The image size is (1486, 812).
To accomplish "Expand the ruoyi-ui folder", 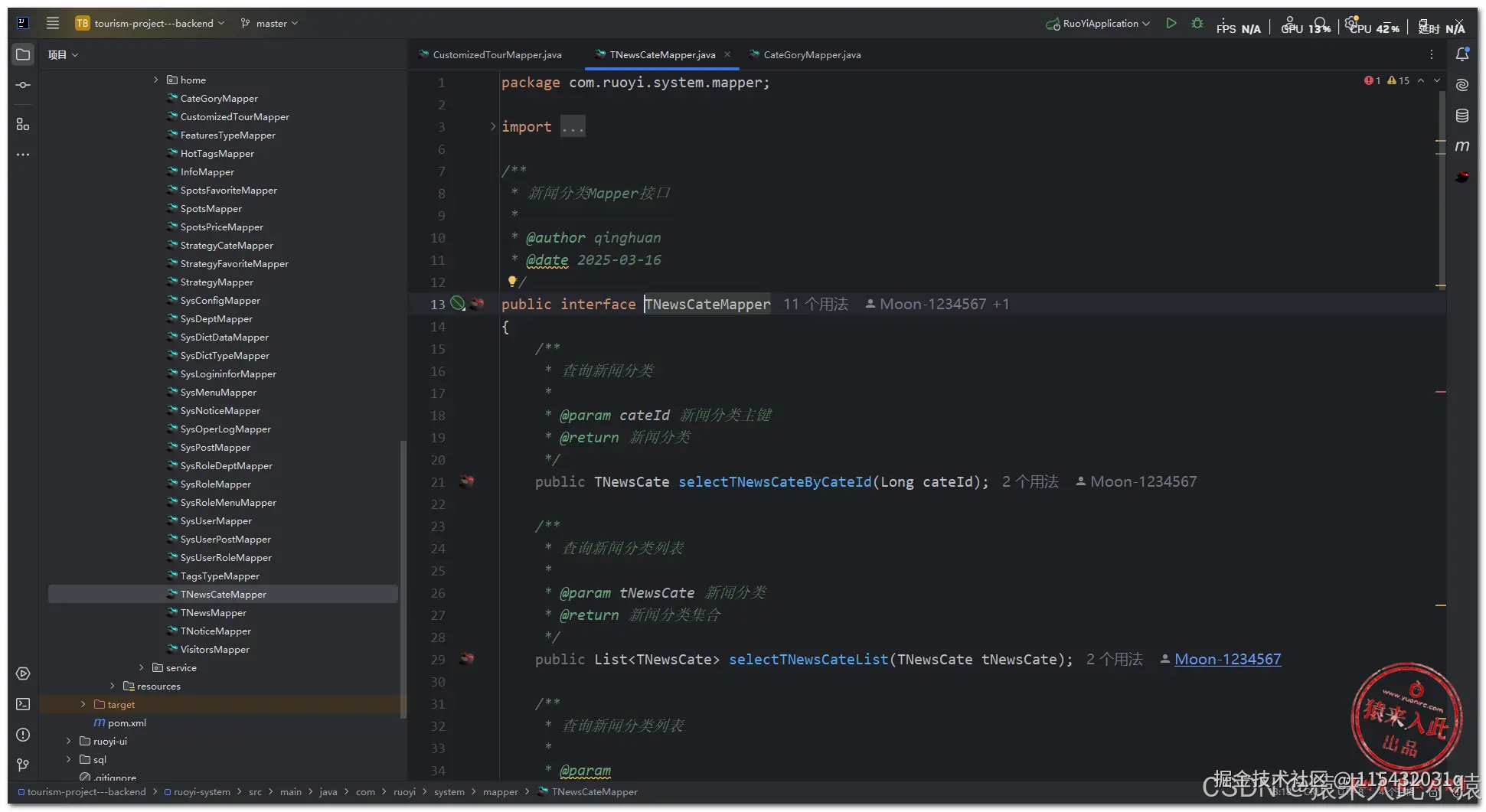I will [x=69, y=741].
